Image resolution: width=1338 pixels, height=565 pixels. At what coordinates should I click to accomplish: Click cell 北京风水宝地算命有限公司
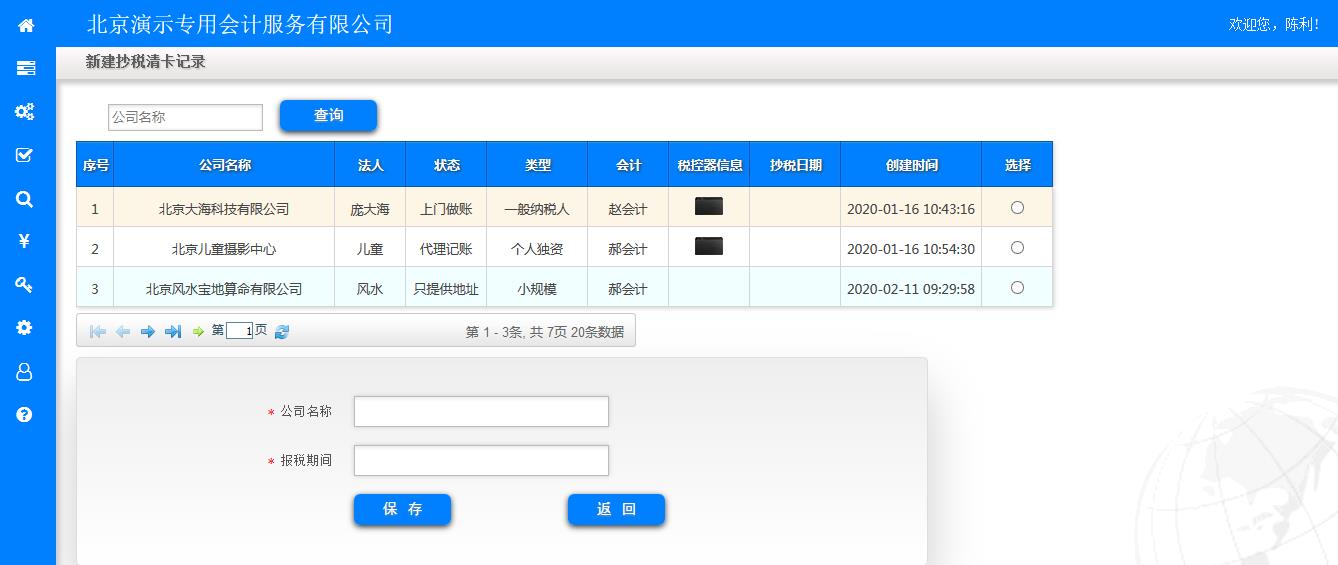tap(224, 289)
